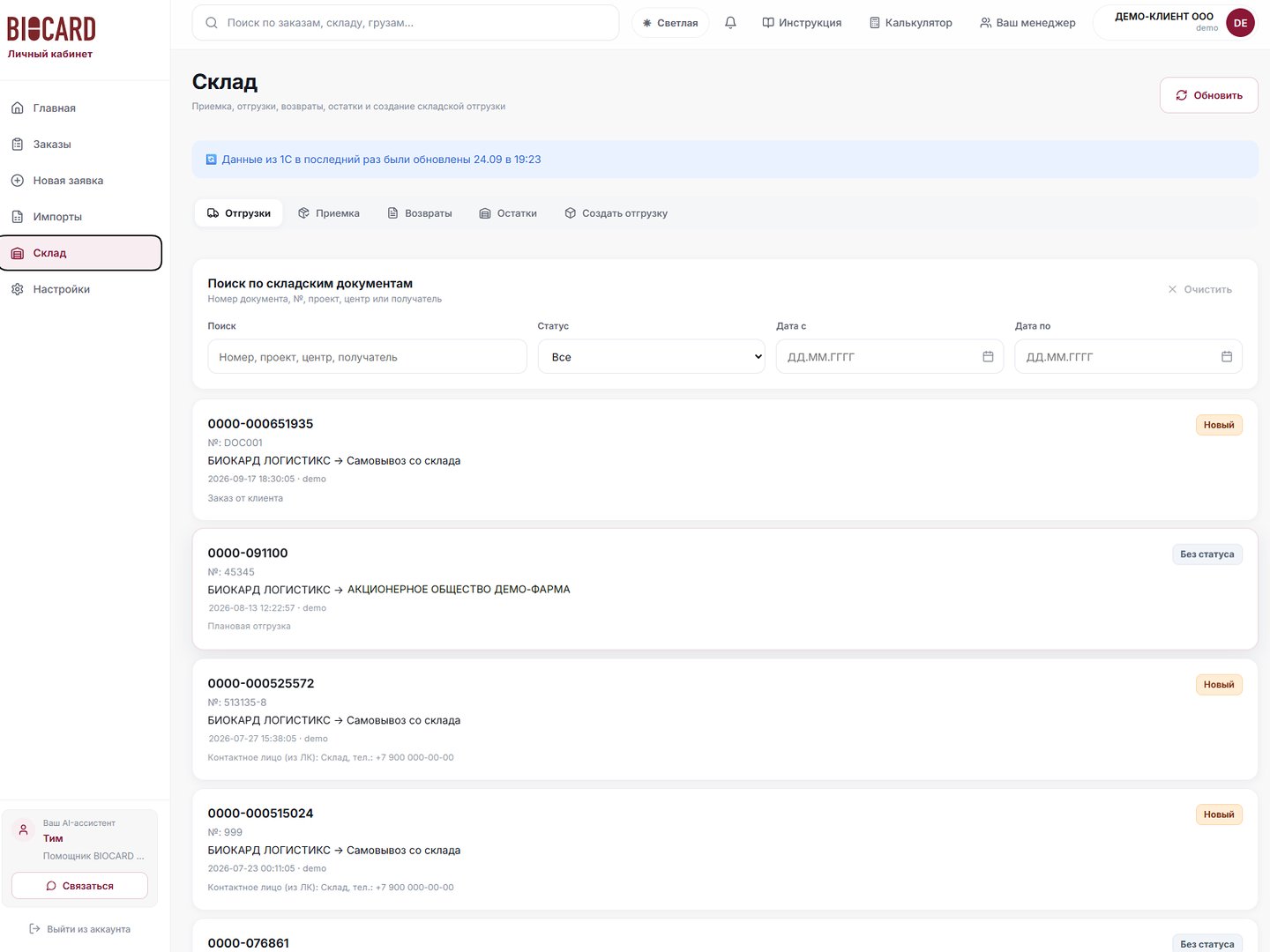The width and height of the screenshot is (1270, 952).
Task: Open Настройки in the sidebar
Action: pyautogui.click(x=81, y=289)
